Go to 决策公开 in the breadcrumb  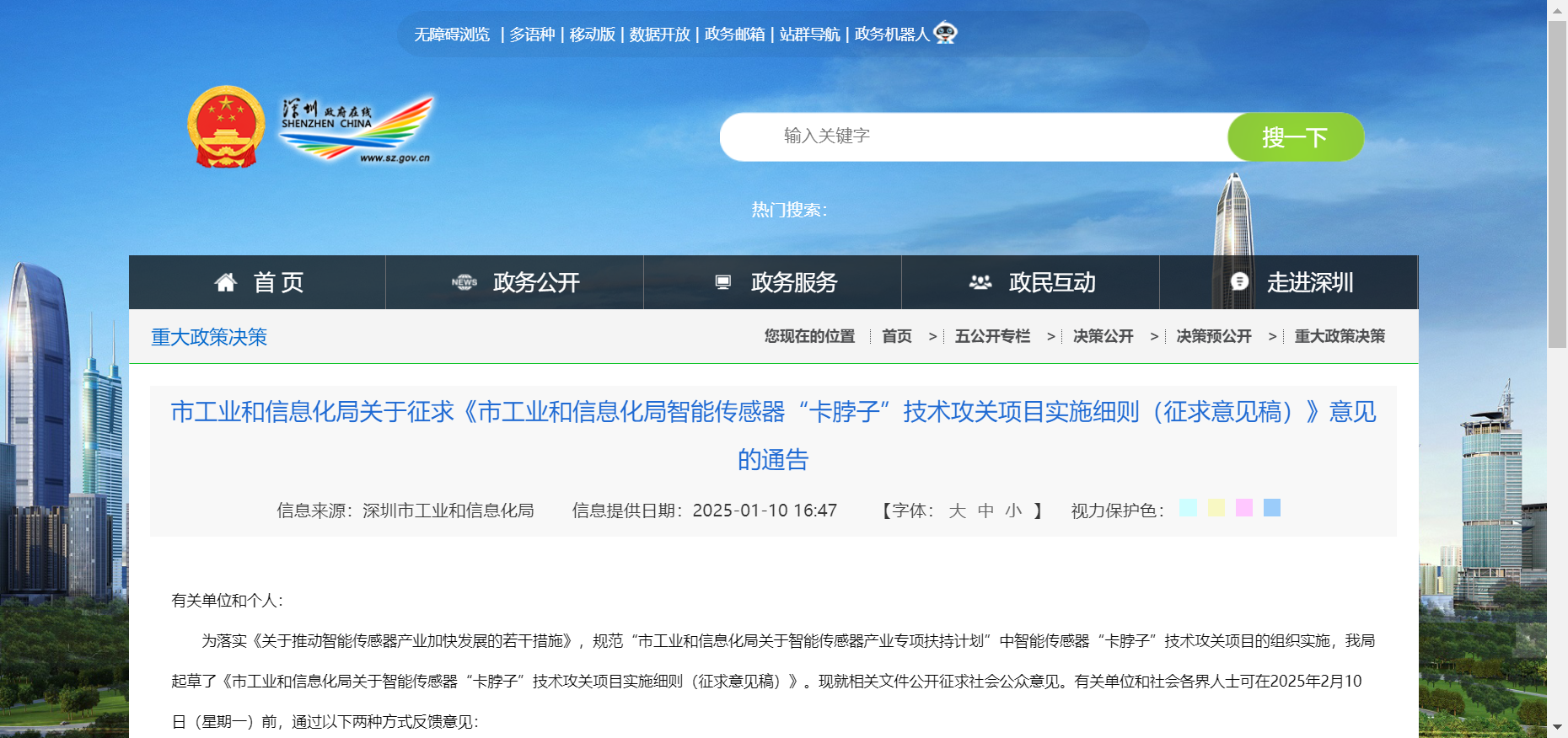[1103, 336]
